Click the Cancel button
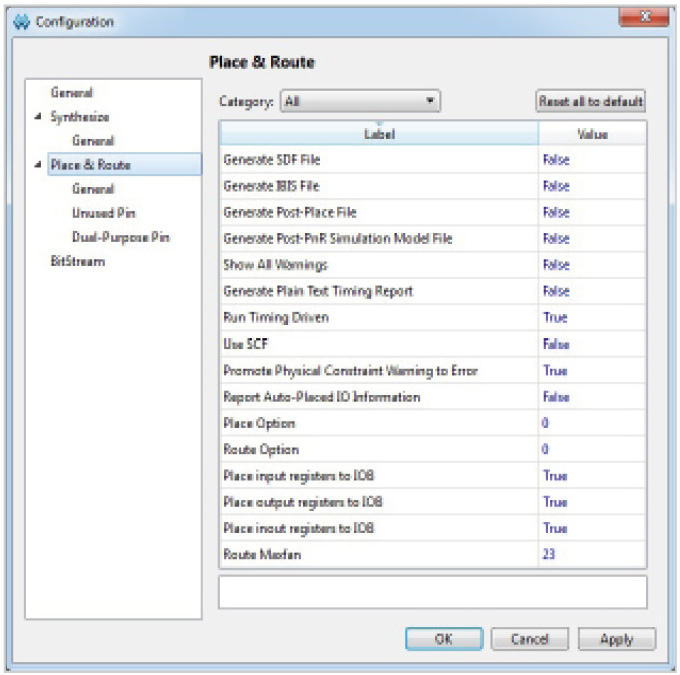Image resolution: width=680 pixels, height=675 pixels. pyautogui.click(x=529, y=639)
